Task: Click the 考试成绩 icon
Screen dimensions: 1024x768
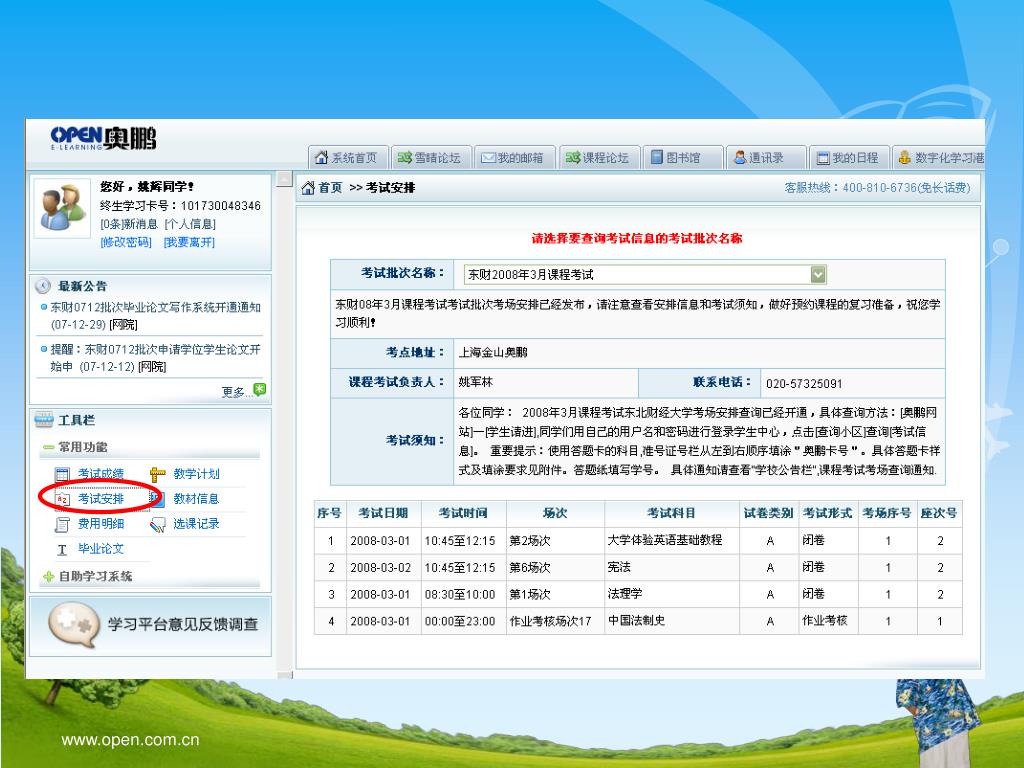Action: 62,474
